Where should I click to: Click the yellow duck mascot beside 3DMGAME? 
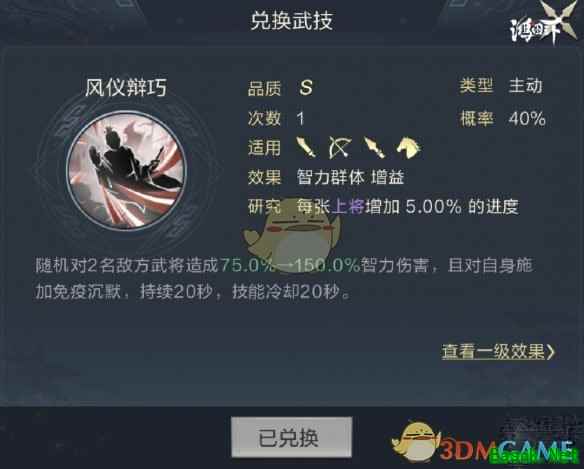416,441
